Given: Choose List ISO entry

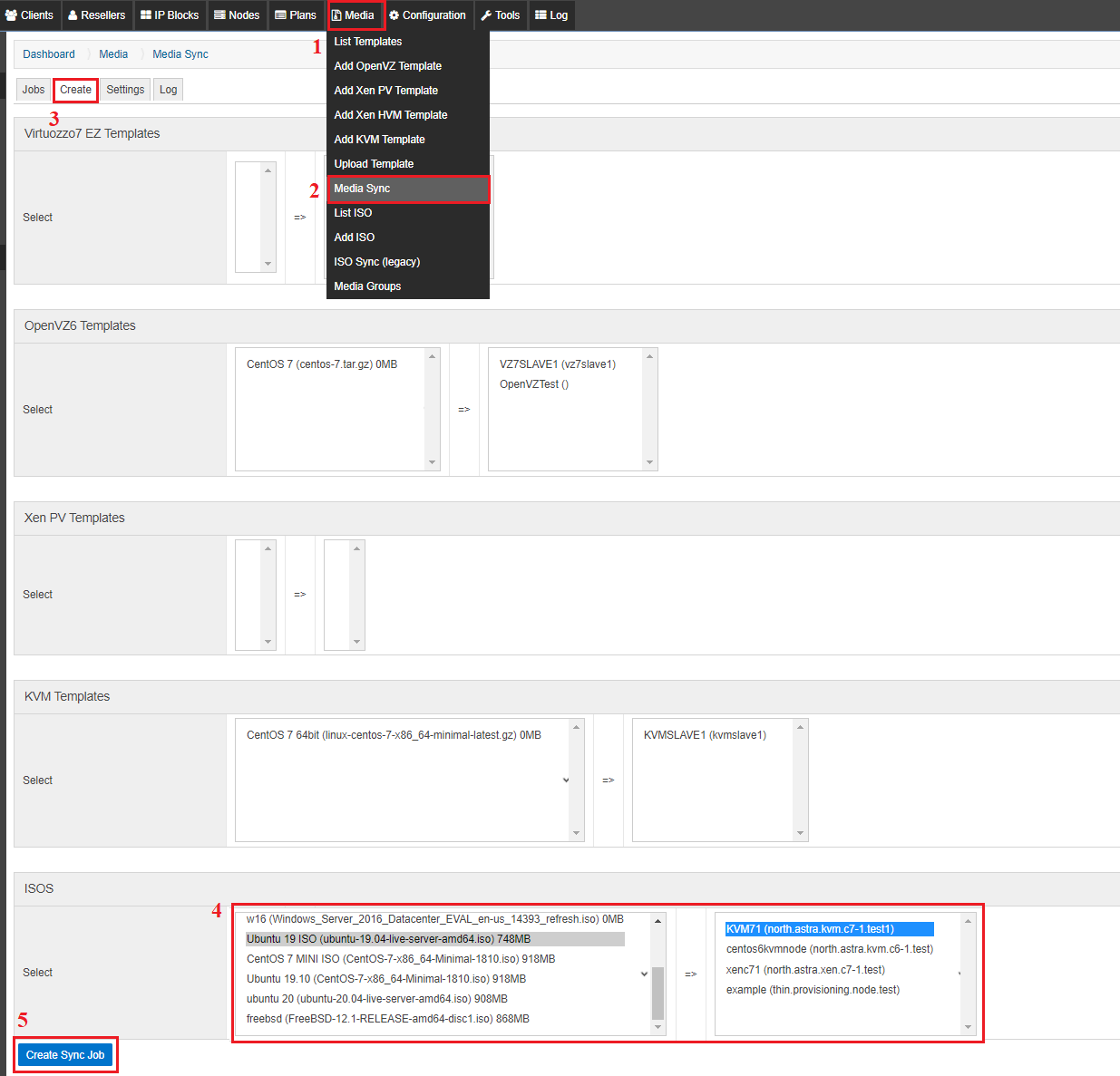Looking at the screenshot, I should pyautogui.click(x=408, y=213).
